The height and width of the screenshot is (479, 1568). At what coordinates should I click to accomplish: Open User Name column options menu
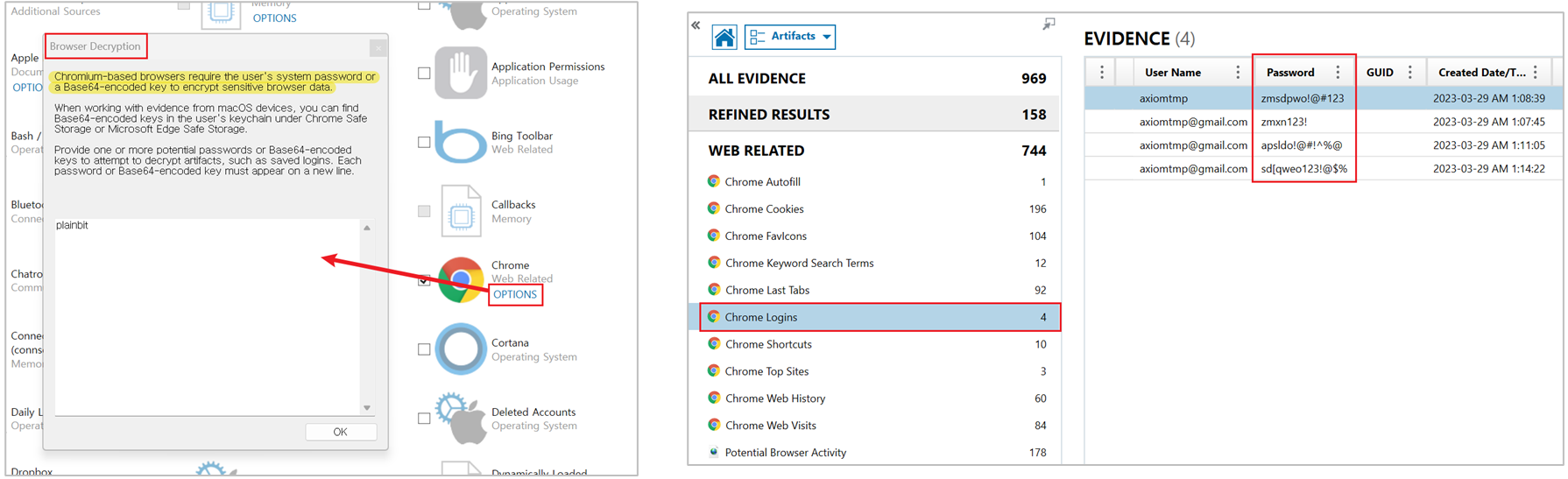(x=1238, y=73)
